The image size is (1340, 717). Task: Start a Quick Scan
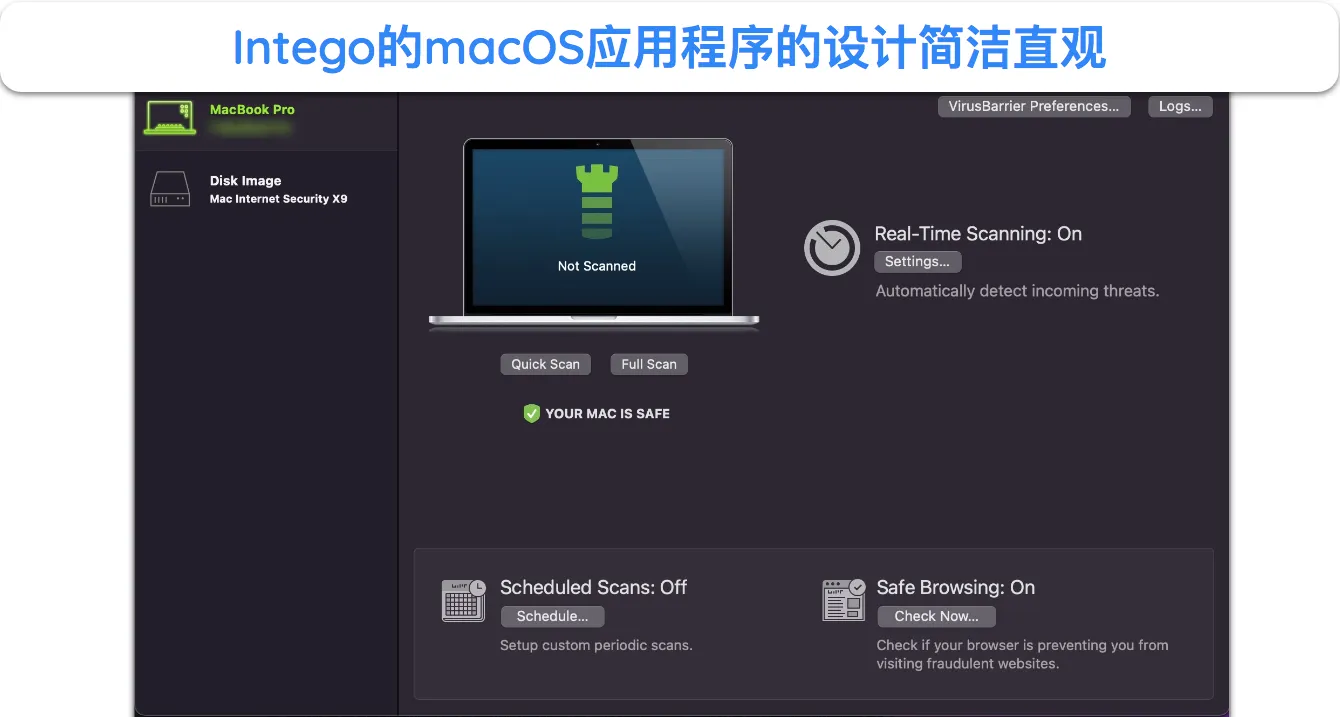click(545, 364)
